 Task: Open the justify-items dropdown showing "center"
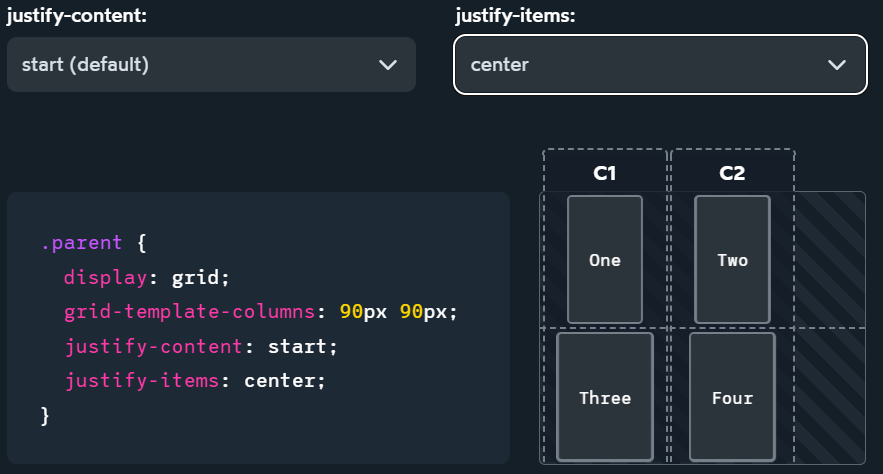(x=659, y=65)
